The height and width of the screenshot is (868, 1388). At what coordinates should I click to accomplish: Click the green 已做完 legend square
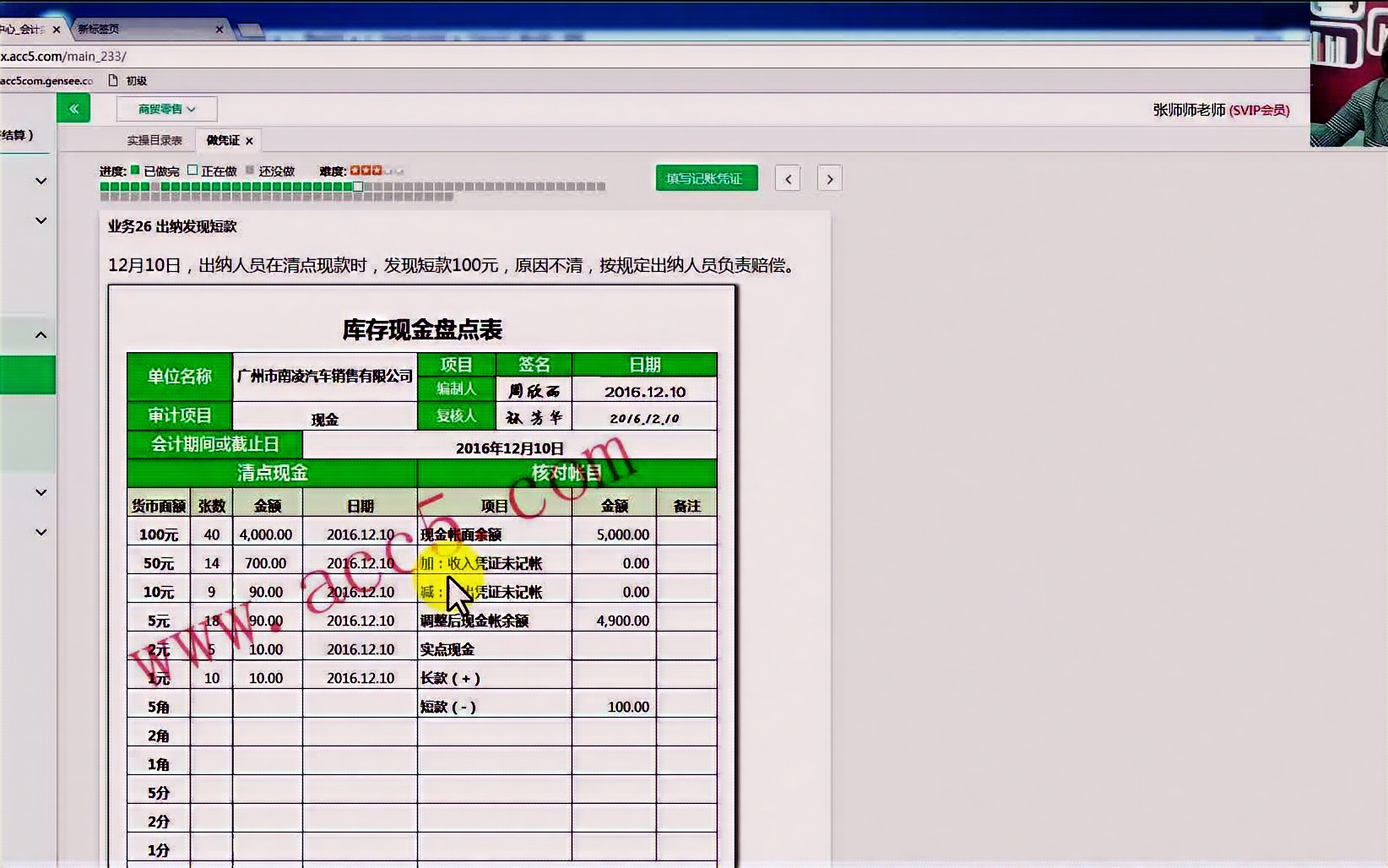click(134, 170)
